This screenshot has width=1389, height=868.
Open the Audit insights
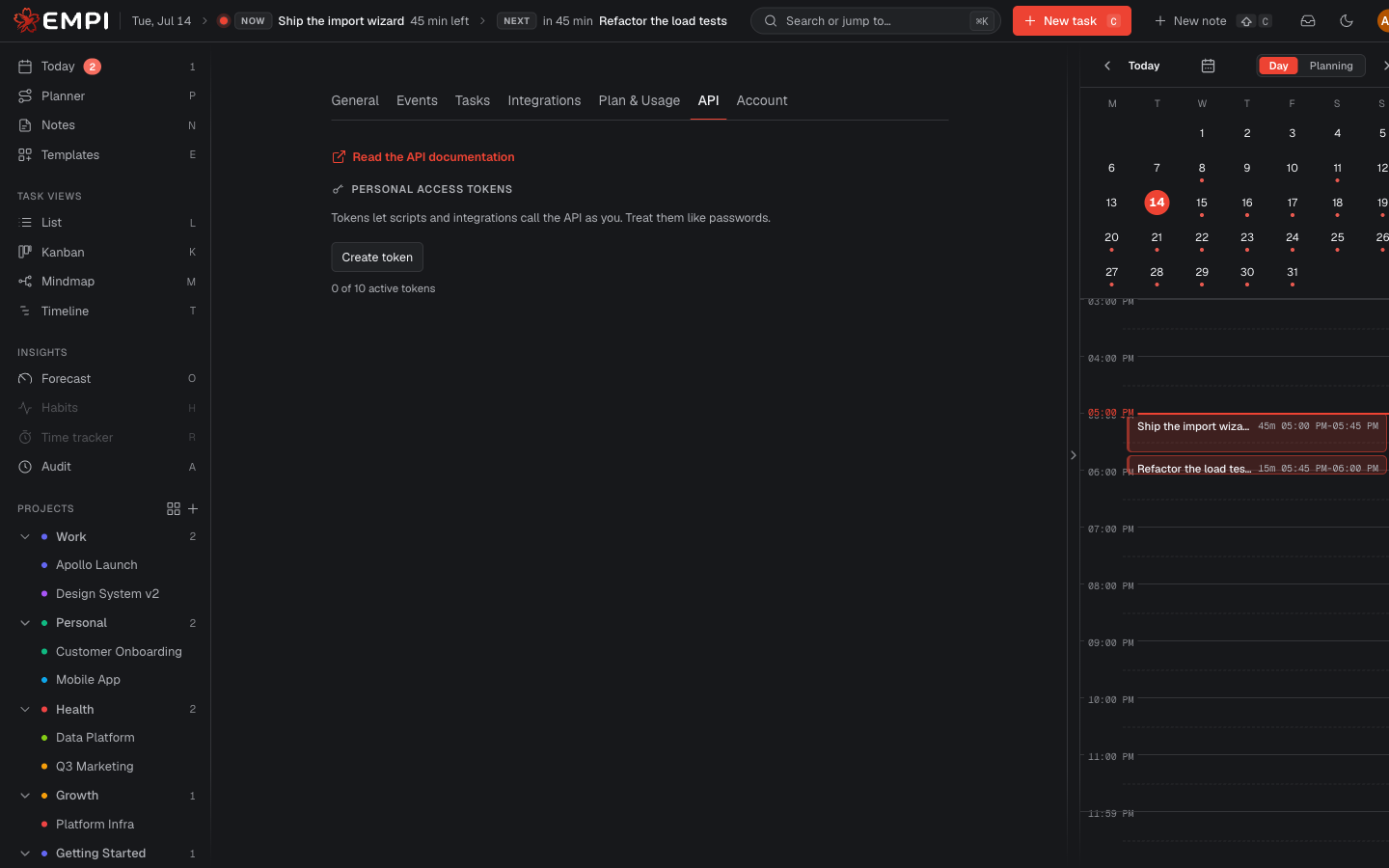click(106, 467)
